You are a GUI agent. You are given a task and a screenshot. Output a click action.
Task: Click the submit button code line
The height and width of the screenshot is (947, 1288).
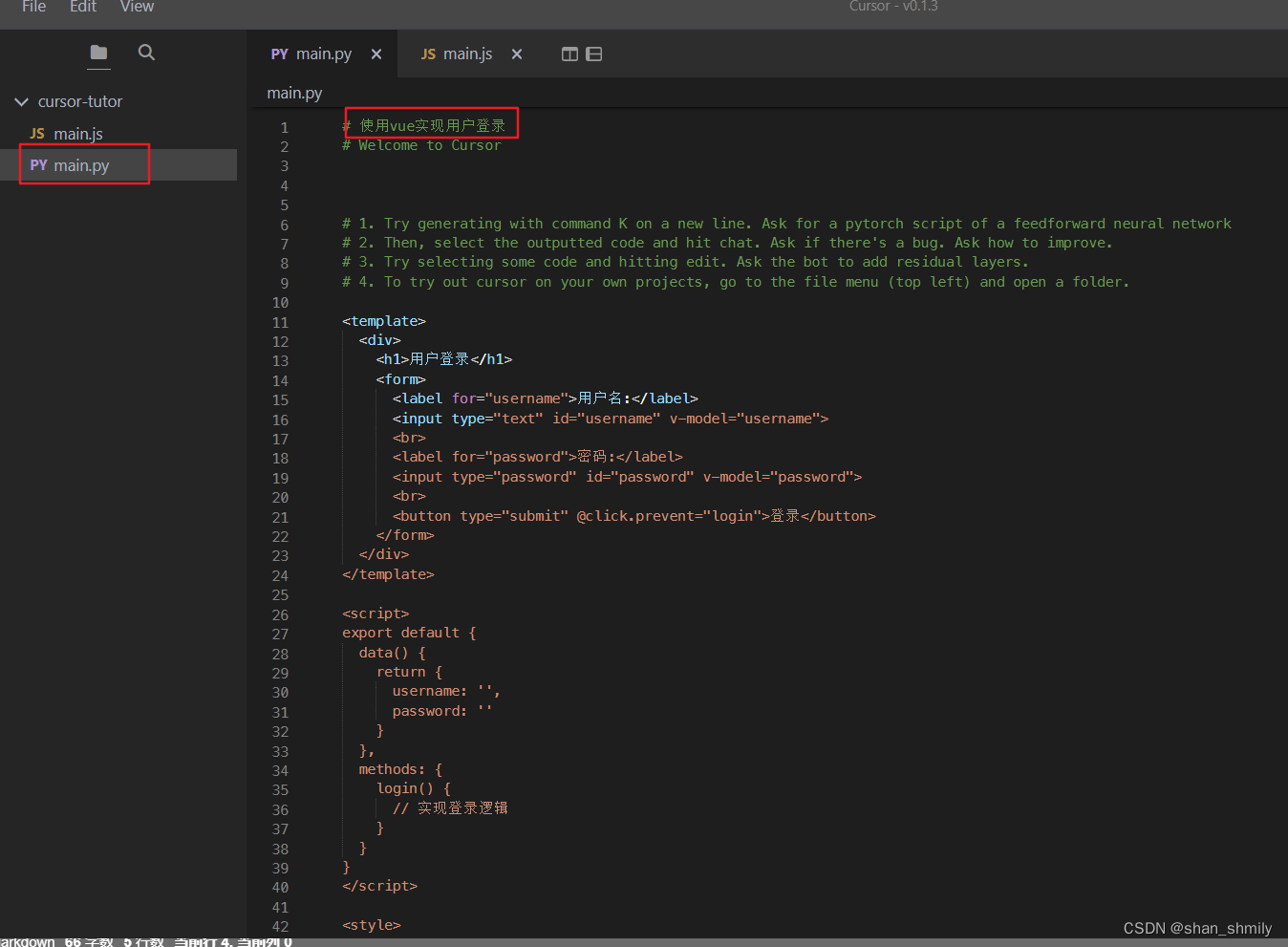[634, 516]
